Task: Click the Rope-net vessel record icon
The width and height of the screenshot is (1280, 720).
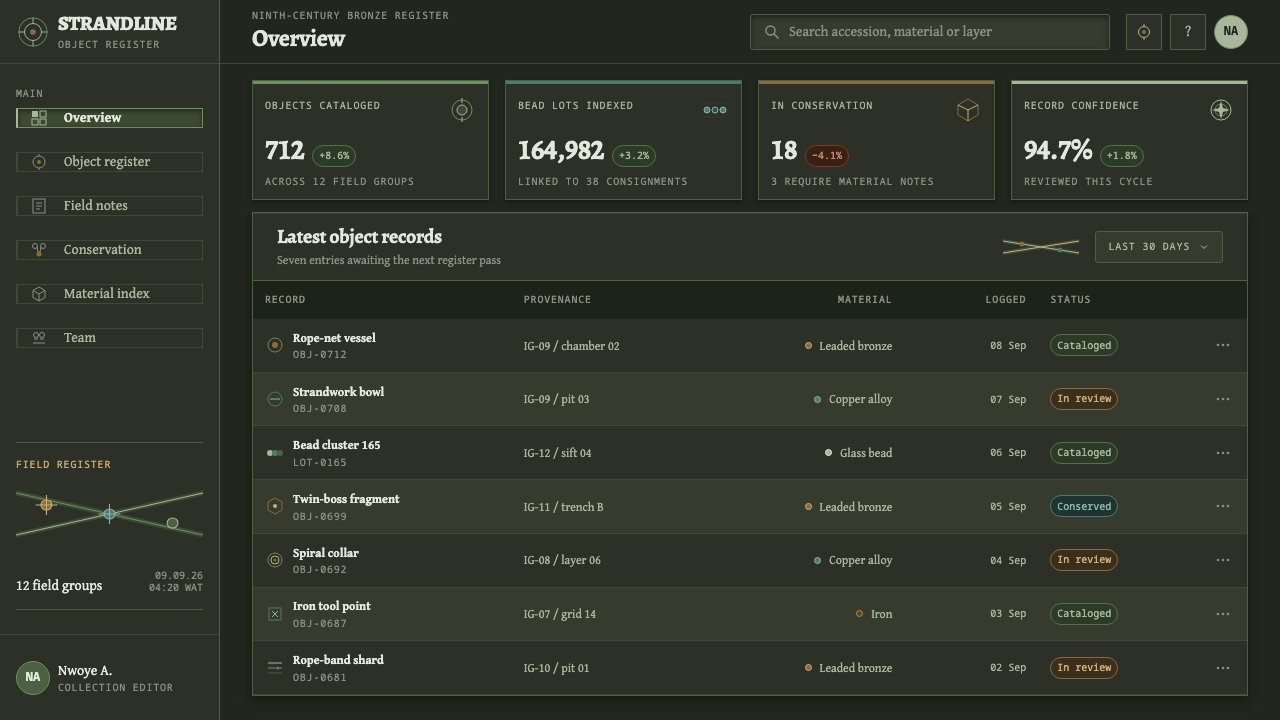Action: [275, 345]
